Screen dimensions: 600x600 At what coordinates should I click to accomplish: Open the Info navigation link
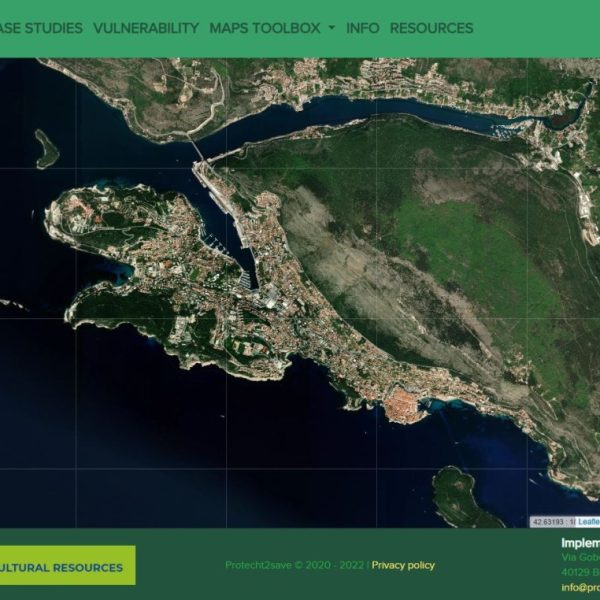[362, 28]
